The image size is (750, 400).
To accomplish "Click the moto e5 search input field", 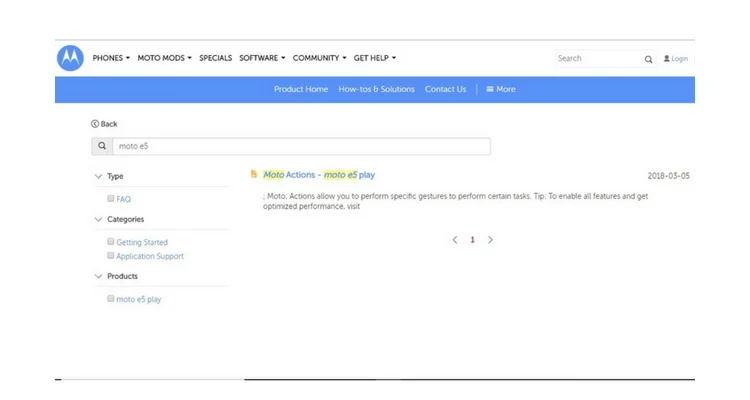I will (301, 146).
